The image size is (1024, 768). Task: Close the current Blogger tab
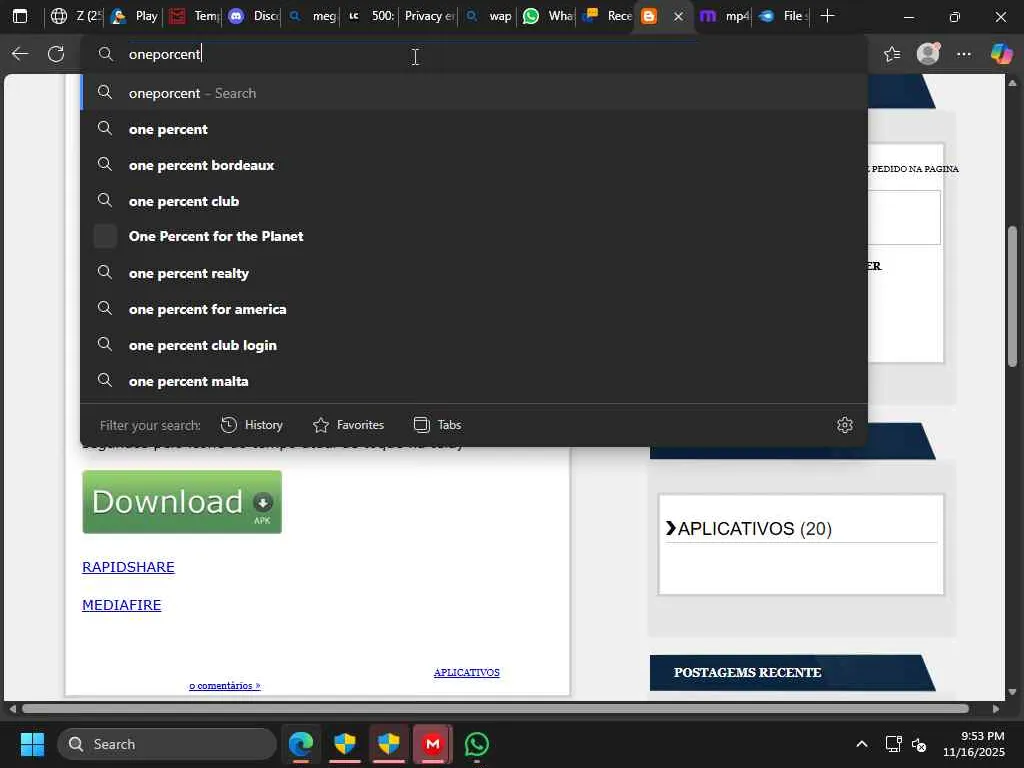coord(679,16)
